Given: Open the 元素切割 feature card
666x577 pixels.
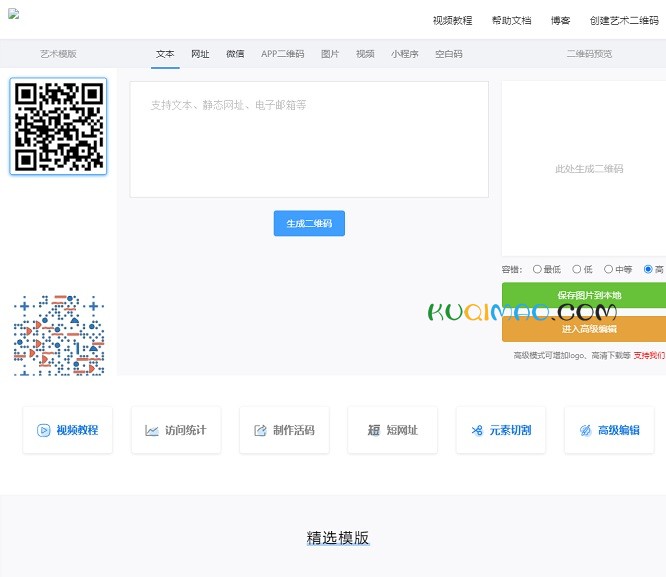Looking at the screenshot, I should point(501,430).
